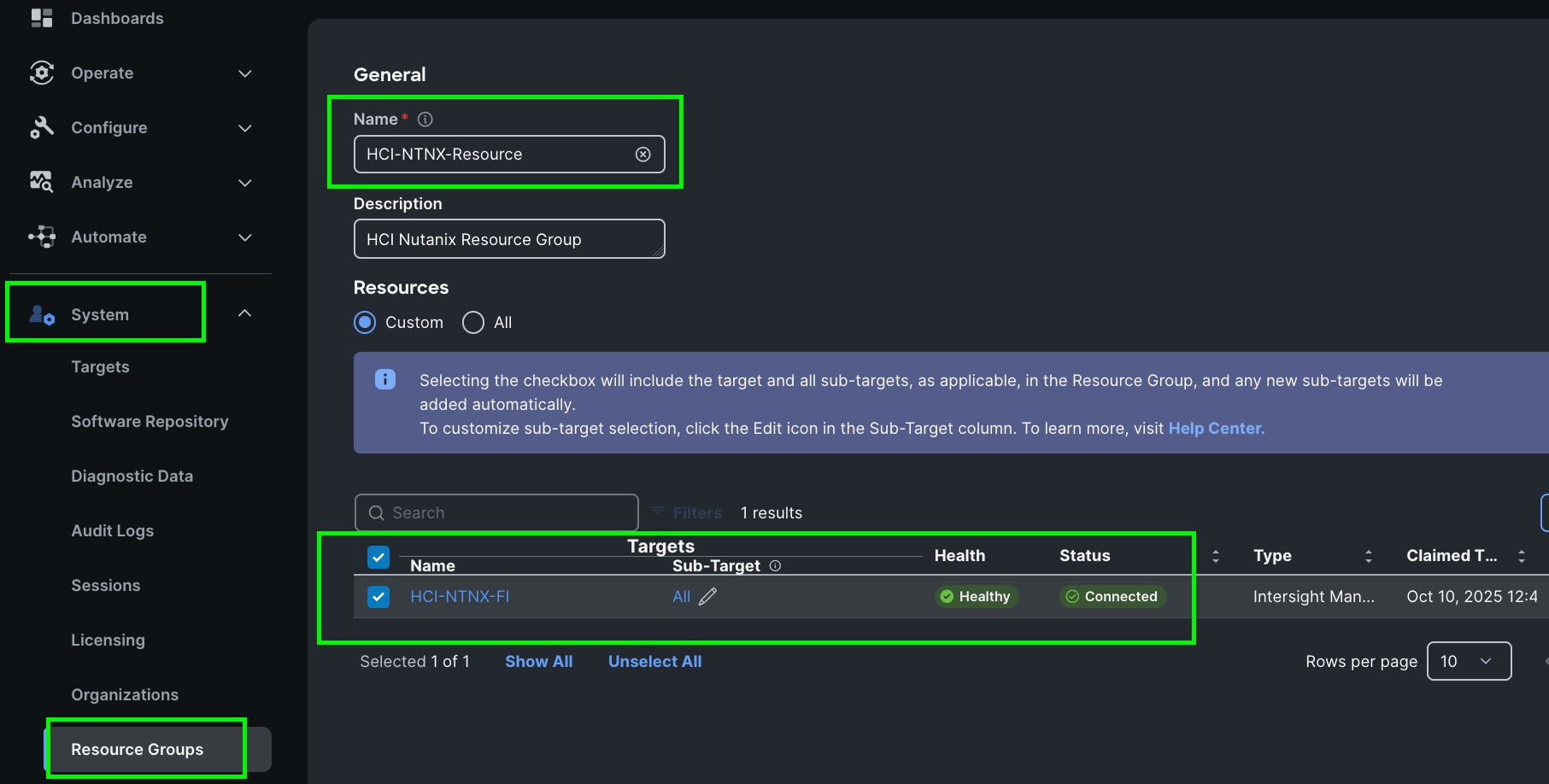Collapse the System section chevron
1549x784 pixels.
coord(244,313)
